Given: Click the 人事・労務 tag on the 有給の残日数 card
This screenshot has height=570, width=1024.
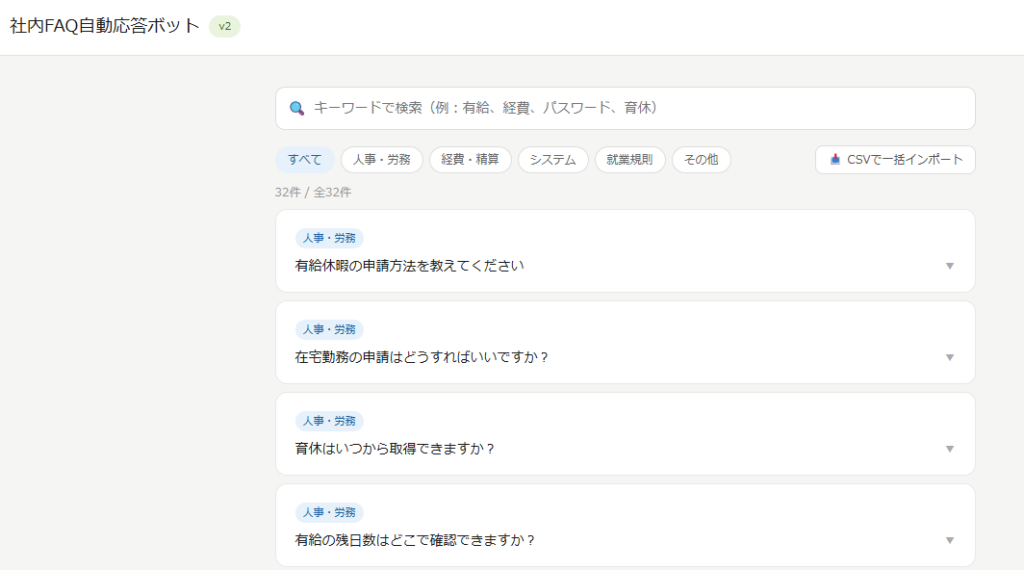Looking at the screenshot, I should tap(329, 513).
